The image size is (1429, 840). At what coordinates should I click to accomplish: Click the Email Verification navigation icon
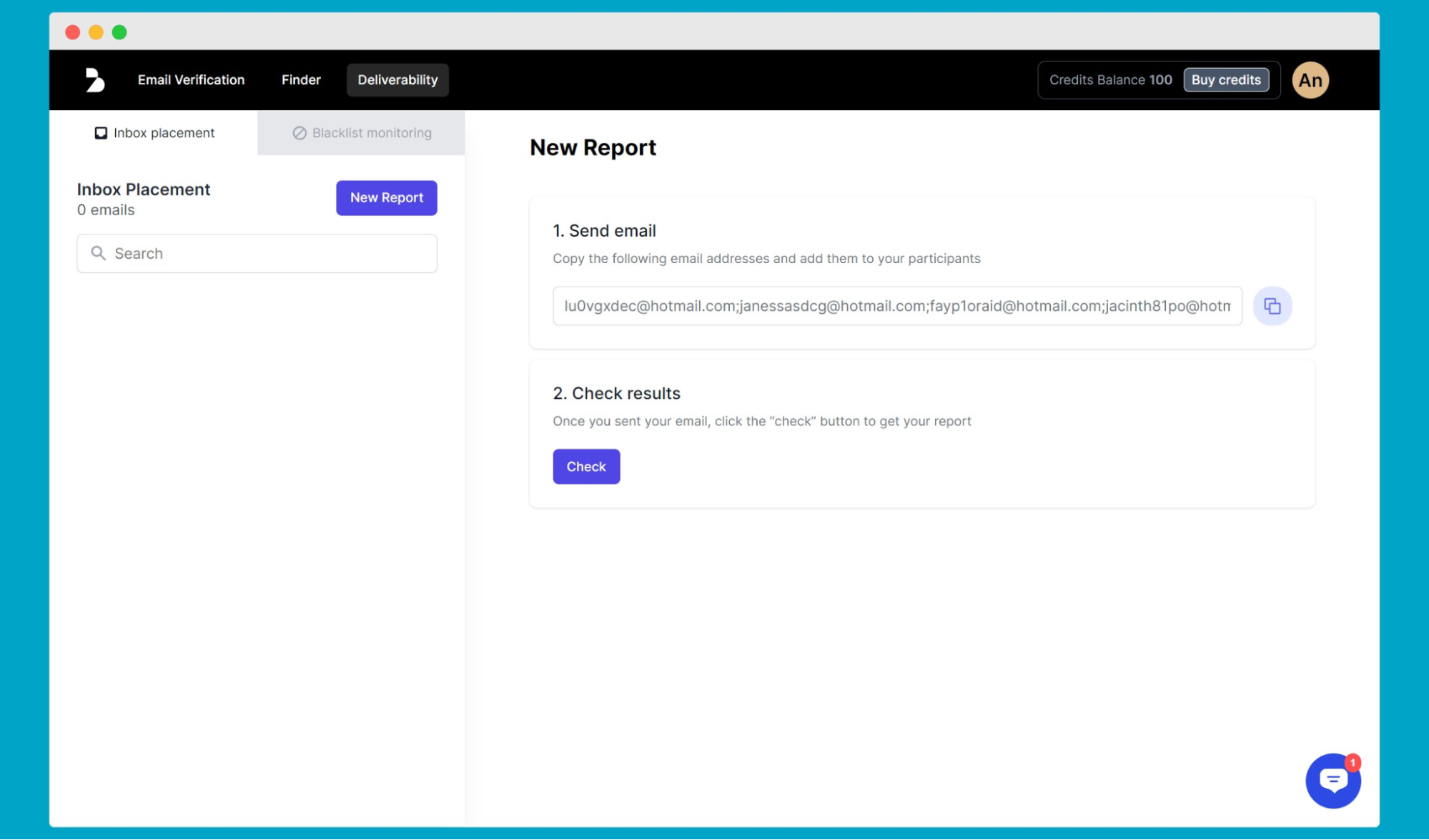(191, 79)
